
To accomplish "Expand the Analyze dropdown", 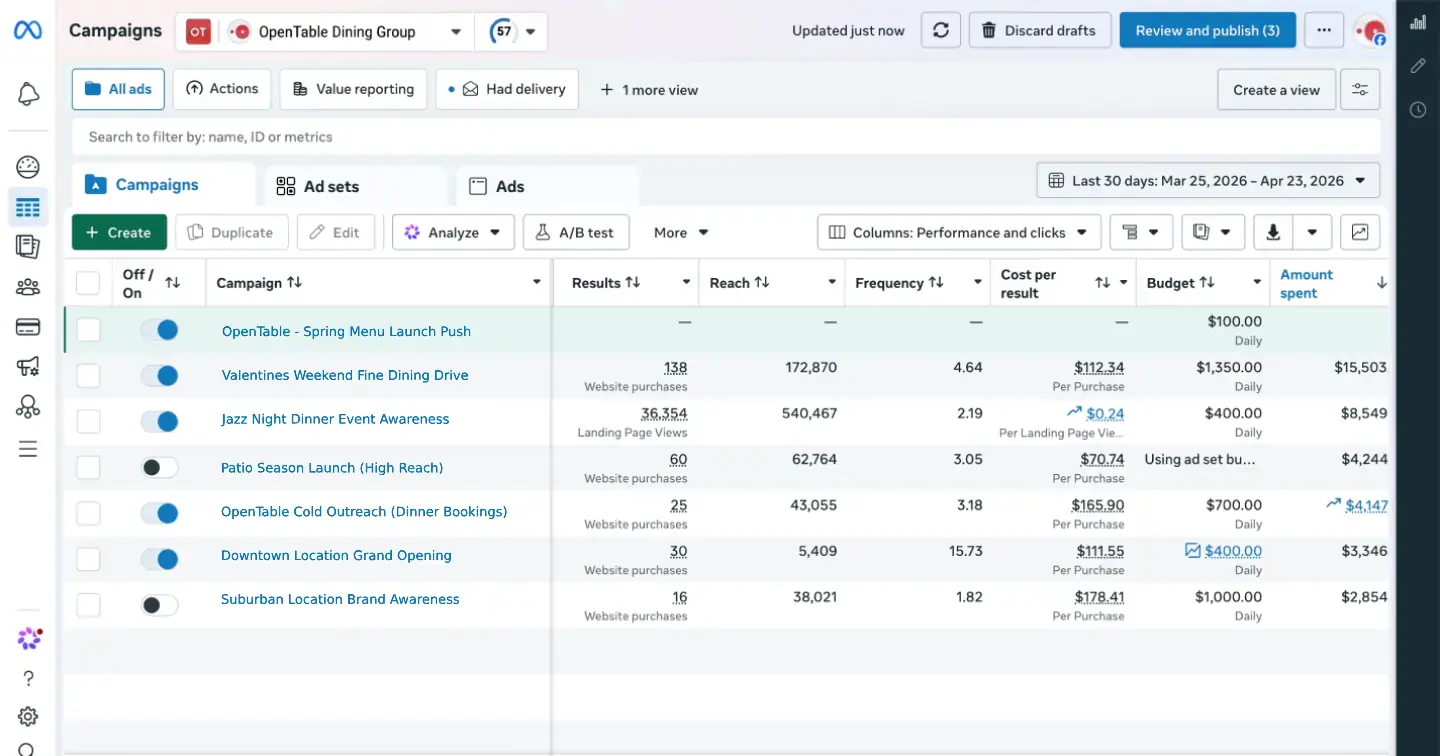I will point(453,232).
